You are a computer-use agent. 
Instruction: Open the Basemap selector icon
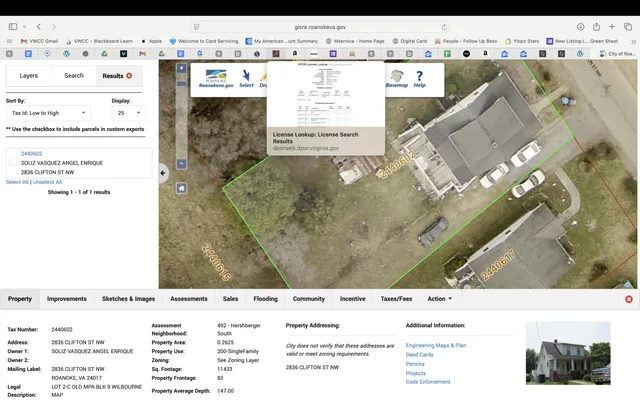397,77
